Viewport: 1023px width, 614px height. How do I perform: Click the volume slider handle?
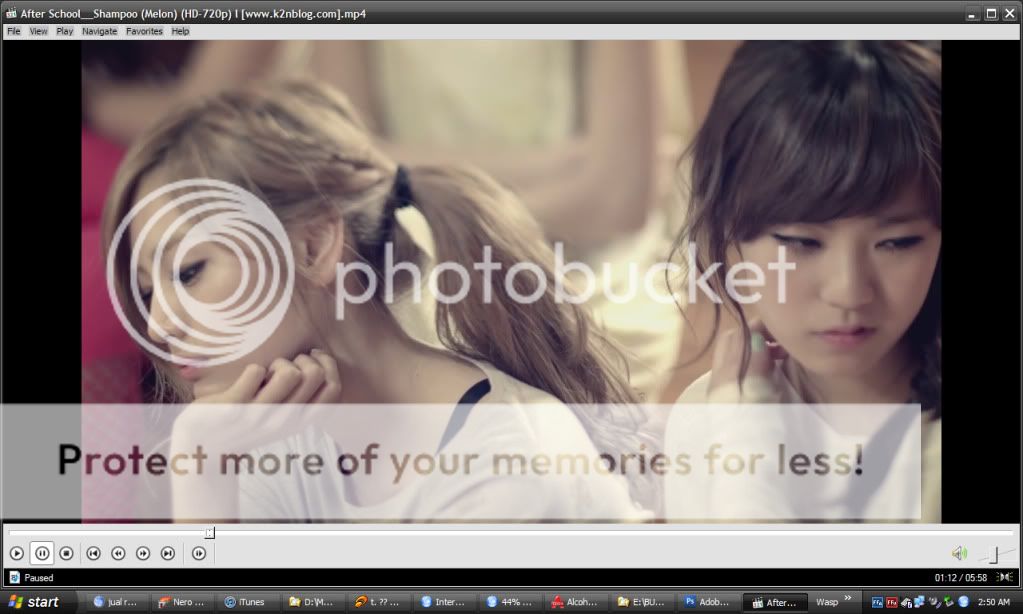(x=994, y=554)
